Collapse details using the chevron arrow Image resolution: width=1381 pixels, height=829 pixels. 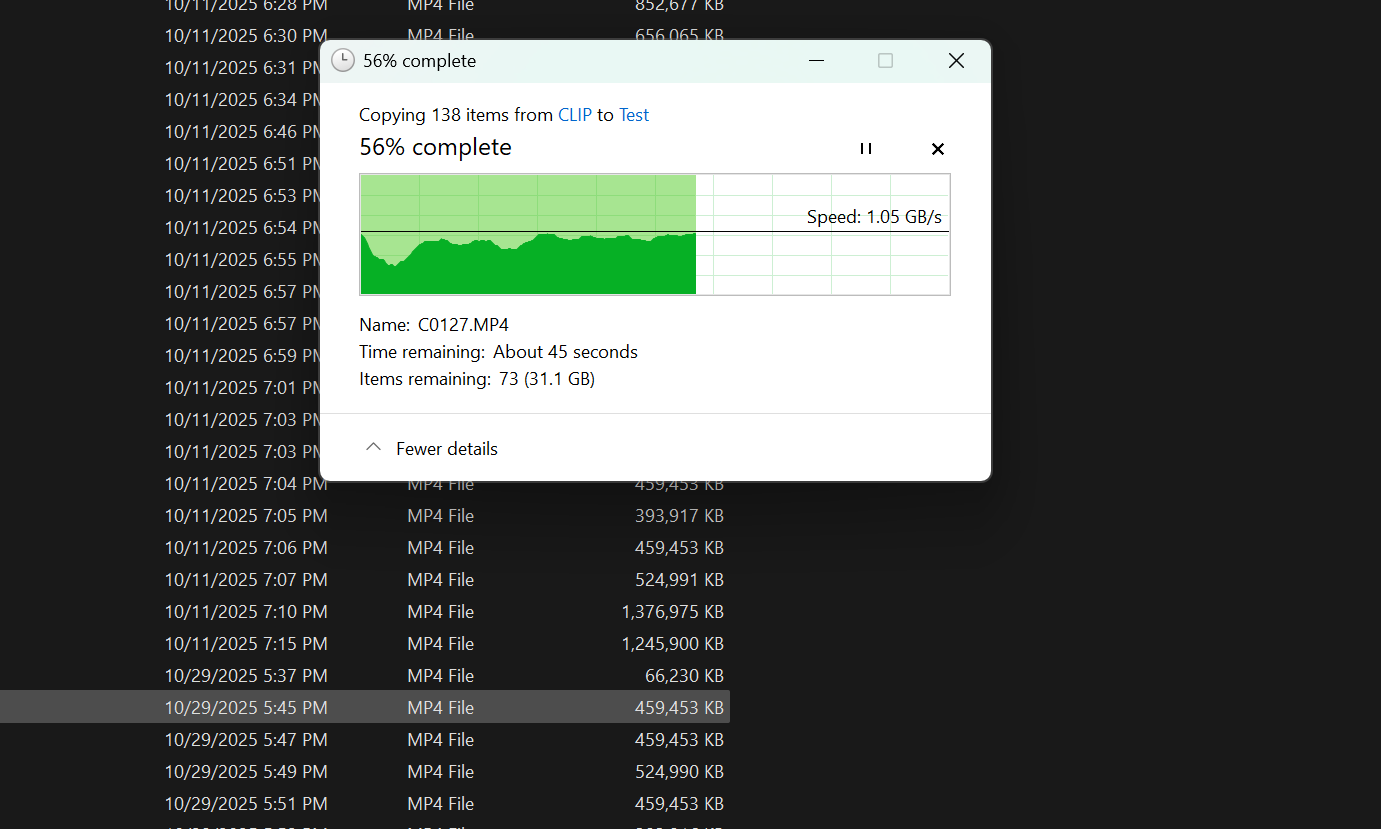373,448
